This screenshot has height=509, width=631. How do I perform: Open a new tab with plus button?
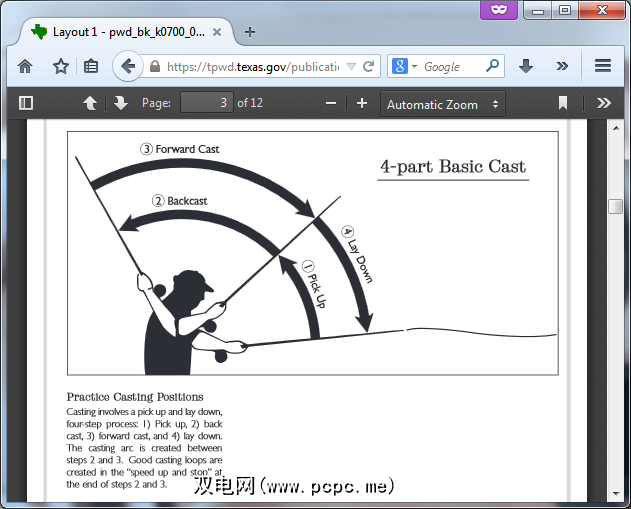click(250, 31)
